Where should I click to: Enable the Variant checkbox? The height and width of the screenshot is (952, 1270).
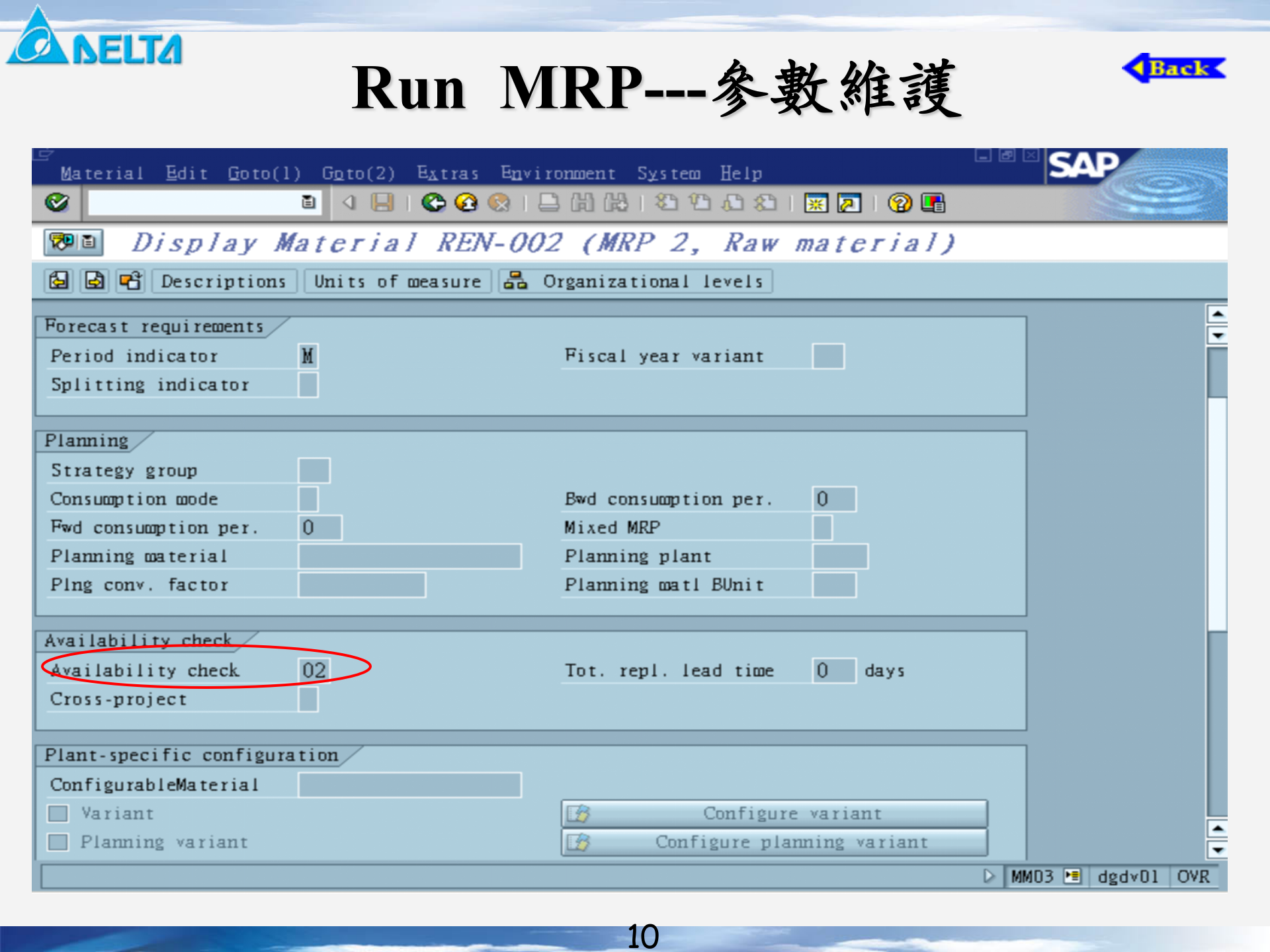point(58,813)
